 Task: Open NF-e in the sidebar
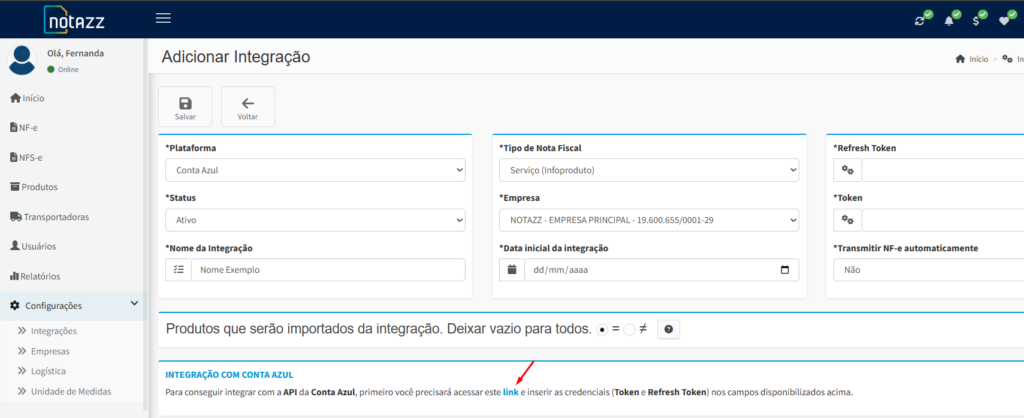[x=28, y=127]
